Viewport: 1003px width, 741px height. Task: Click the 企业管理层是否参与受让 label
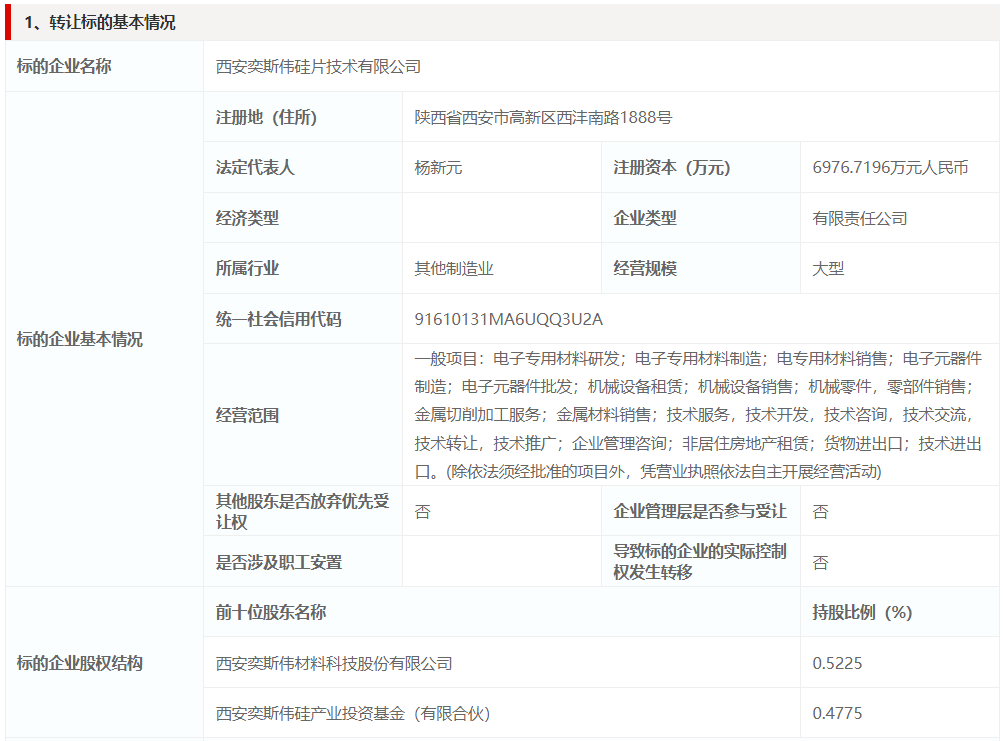[700, 511]
